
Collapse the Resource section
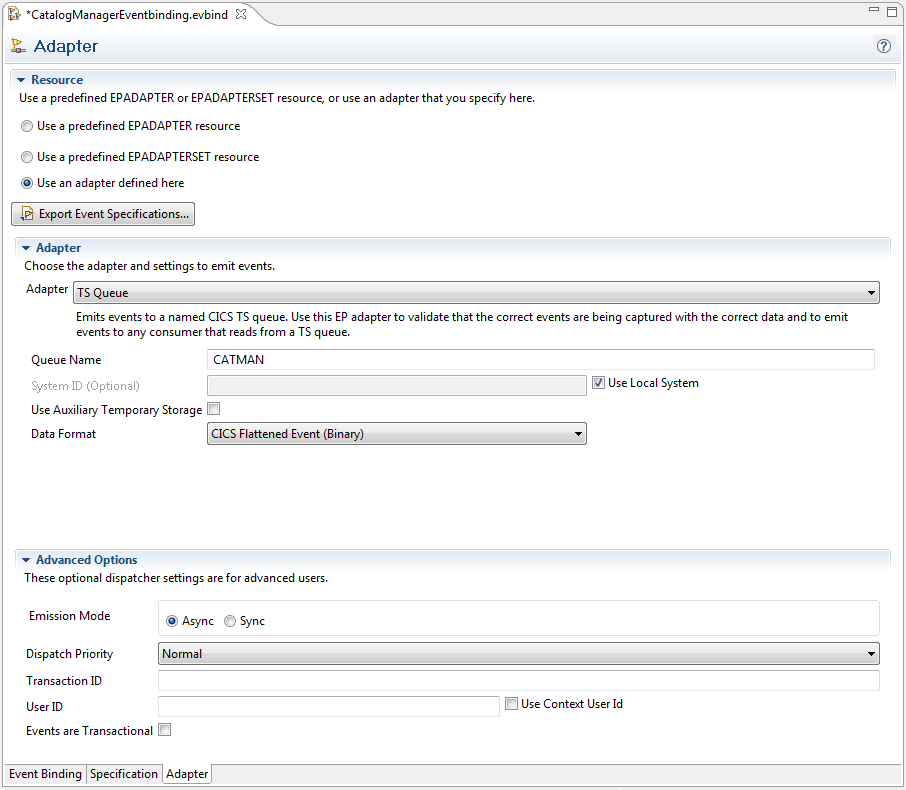20,80
